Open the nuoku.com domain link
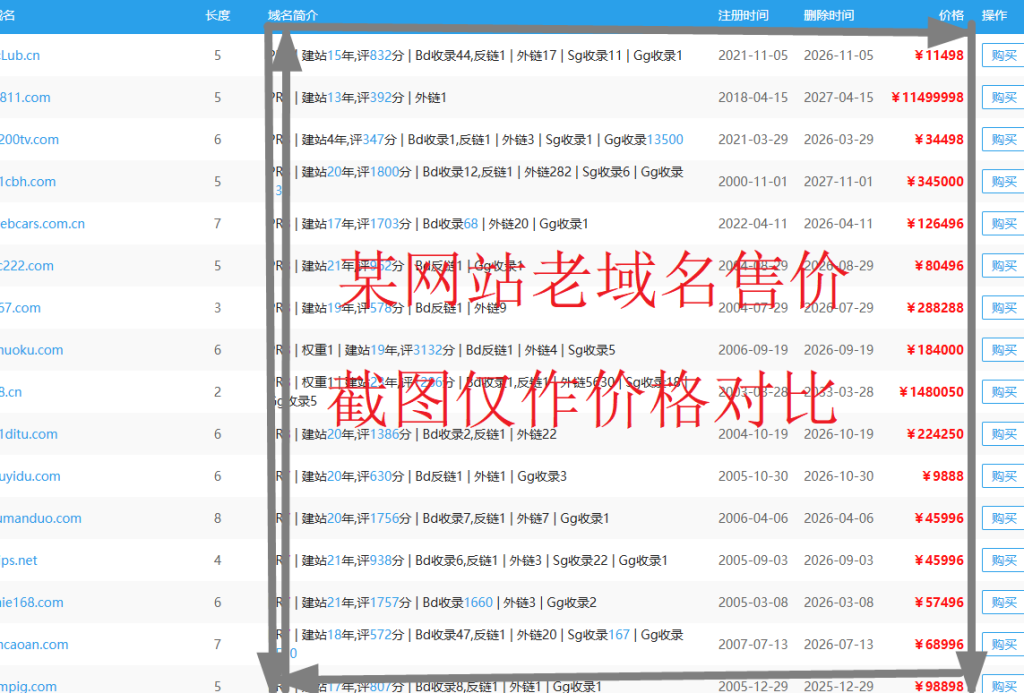This screenshot has width=1024, height=693. tap(32, 350)
